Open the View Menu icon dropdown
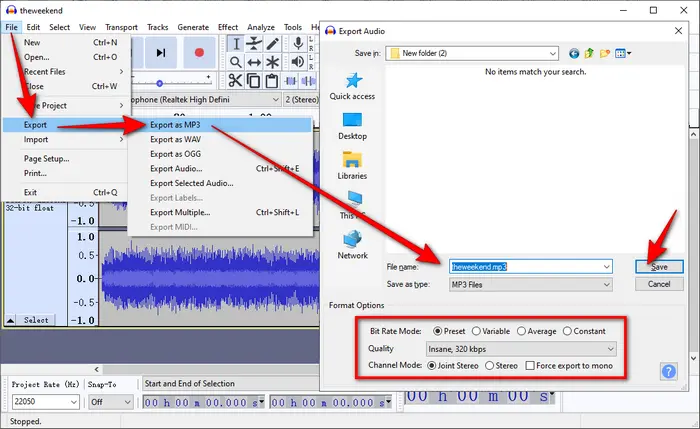 [x=623, y=54]
